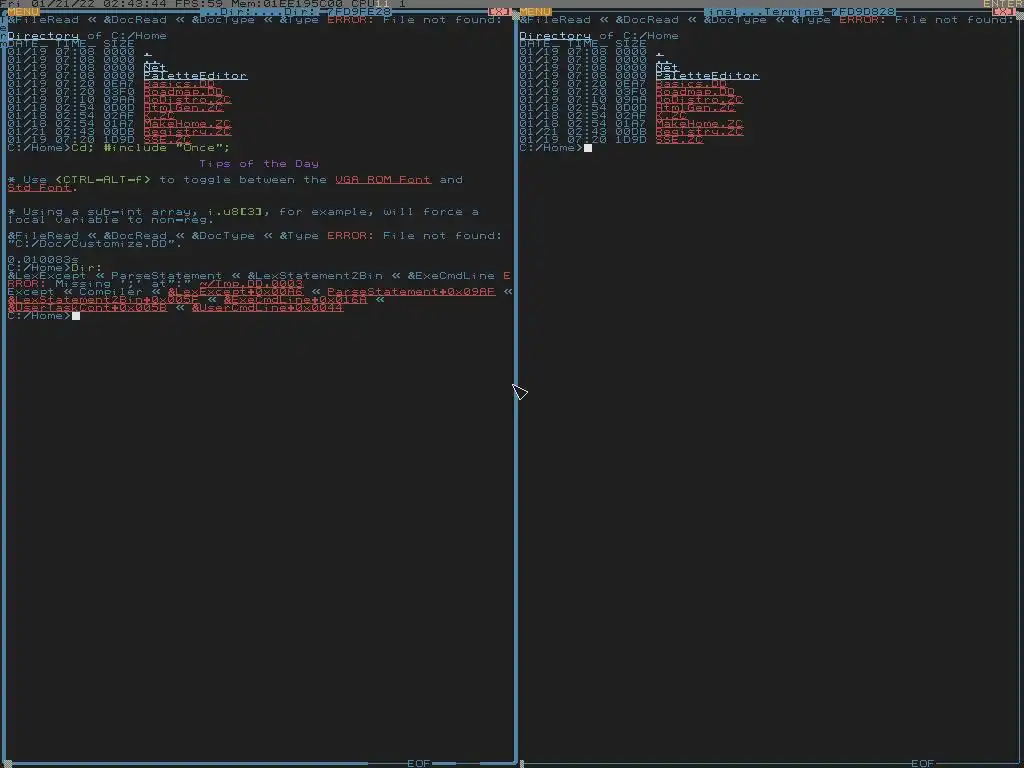1024x768 pixels.
Task: Click the '.' current directory entry in left window
Action: point(148,52)
